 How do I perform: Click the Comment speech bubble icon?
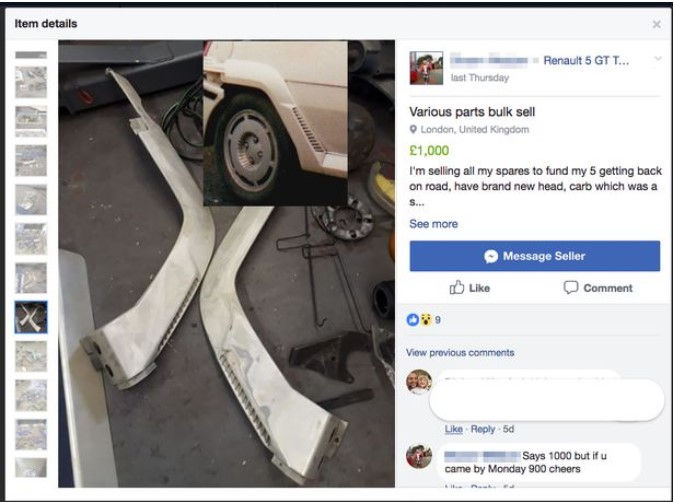tap(570, 288)
